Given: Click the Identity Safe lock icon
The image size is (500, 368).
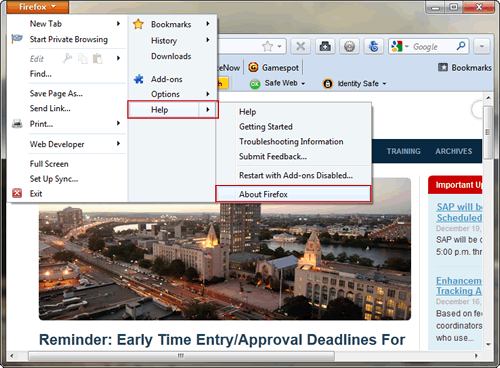Looking at the screenshot, I should [328, 83].
